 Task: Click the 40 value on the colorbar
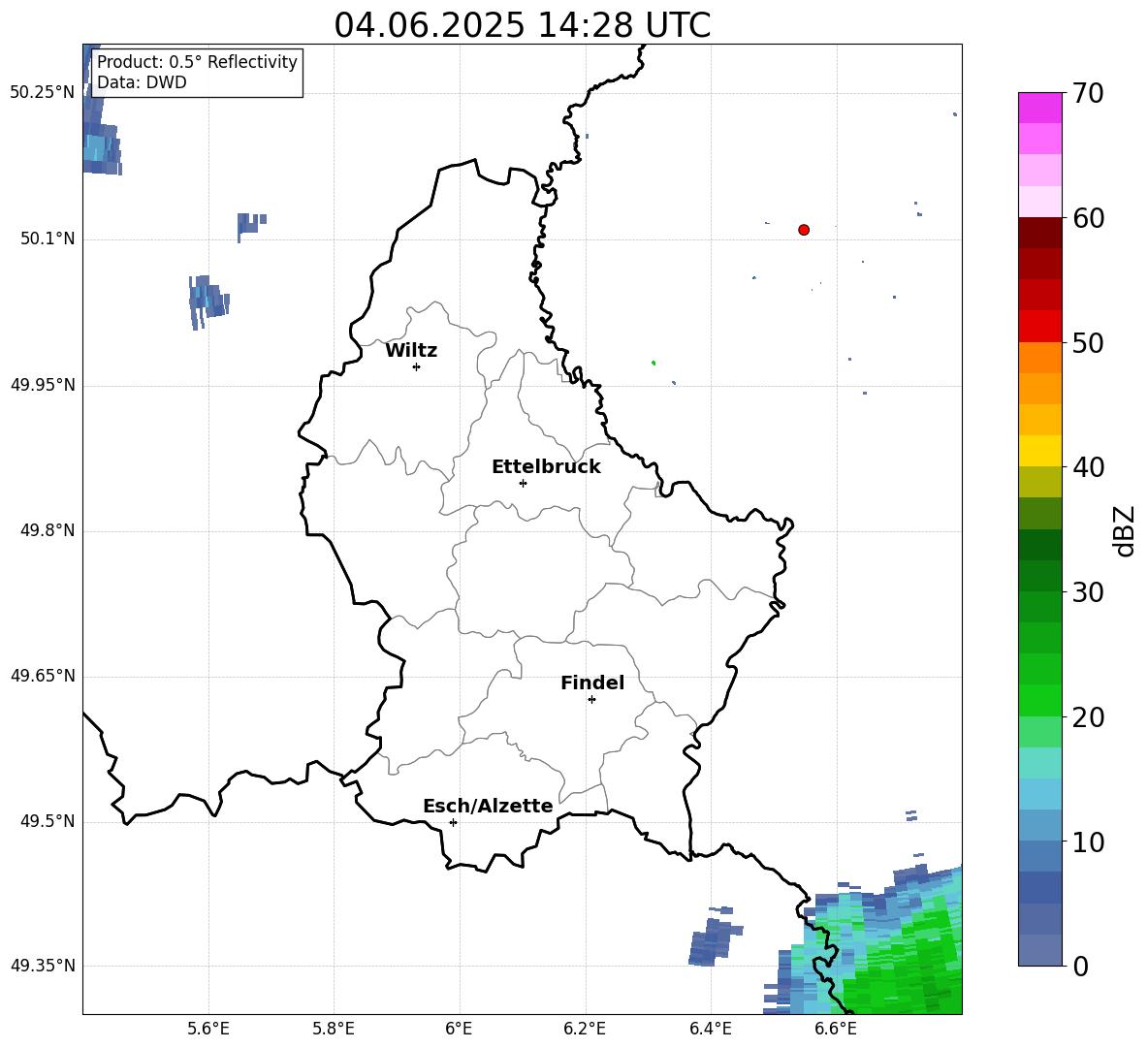pos(1088,467)
